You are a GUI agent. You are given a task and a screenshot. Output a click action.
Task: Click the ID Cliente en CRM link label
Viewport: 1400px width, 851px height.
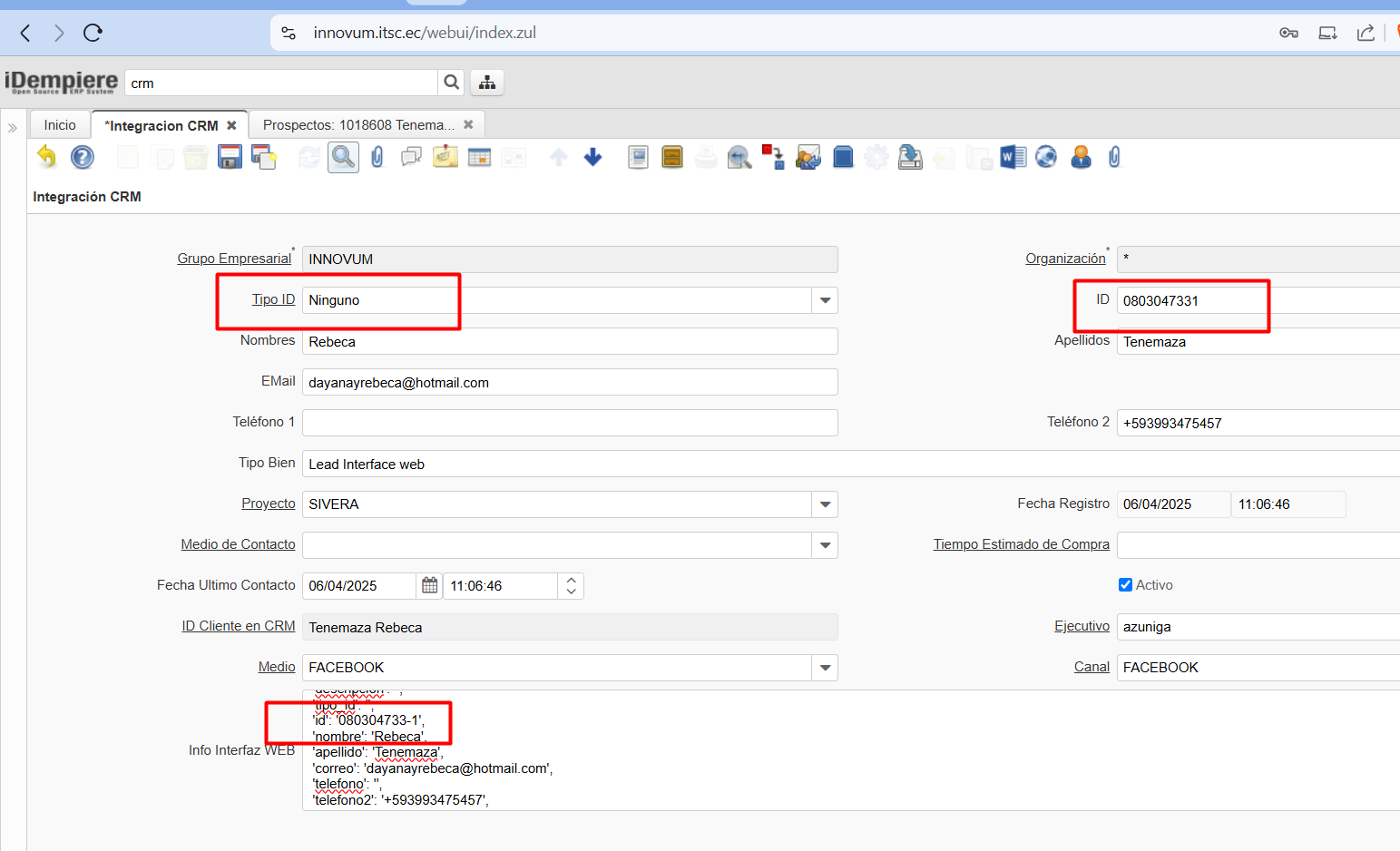pos(238,626)
